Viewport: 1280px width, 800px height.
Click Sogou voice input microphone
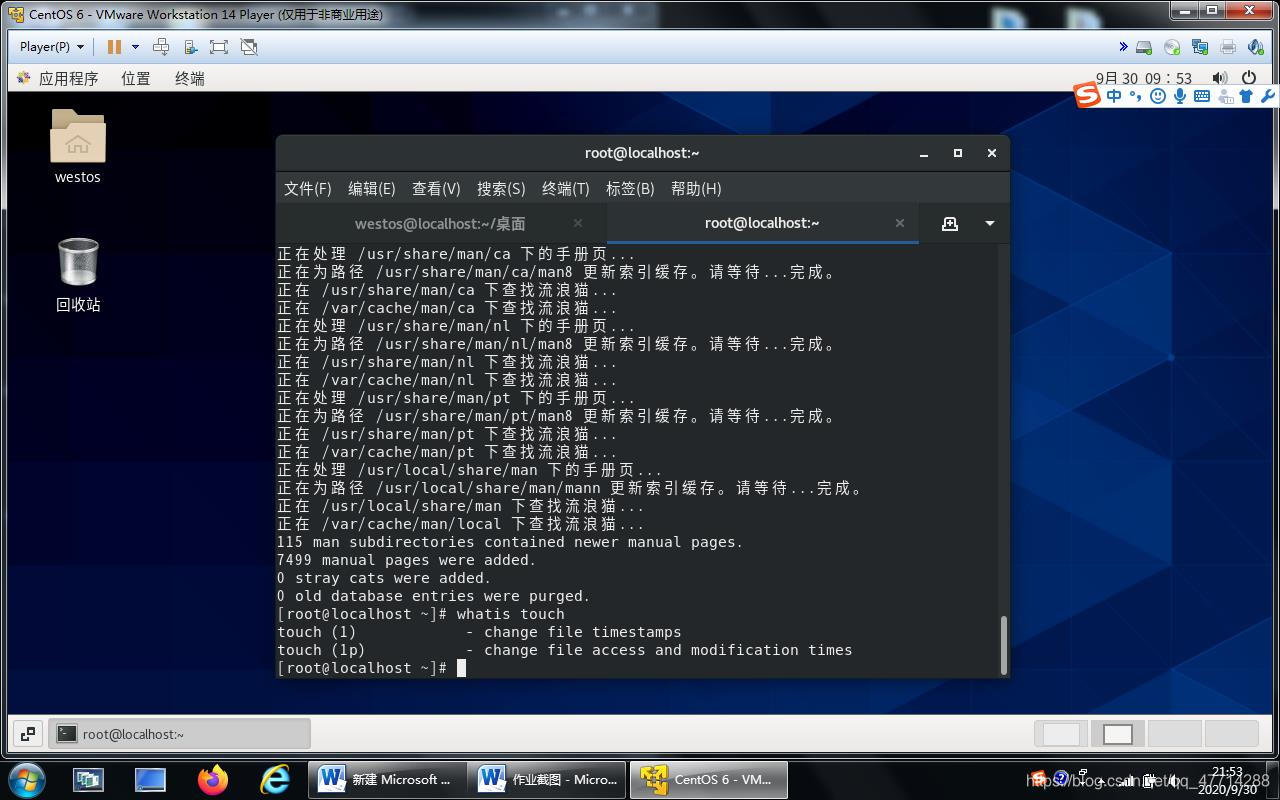point(1180,96)
